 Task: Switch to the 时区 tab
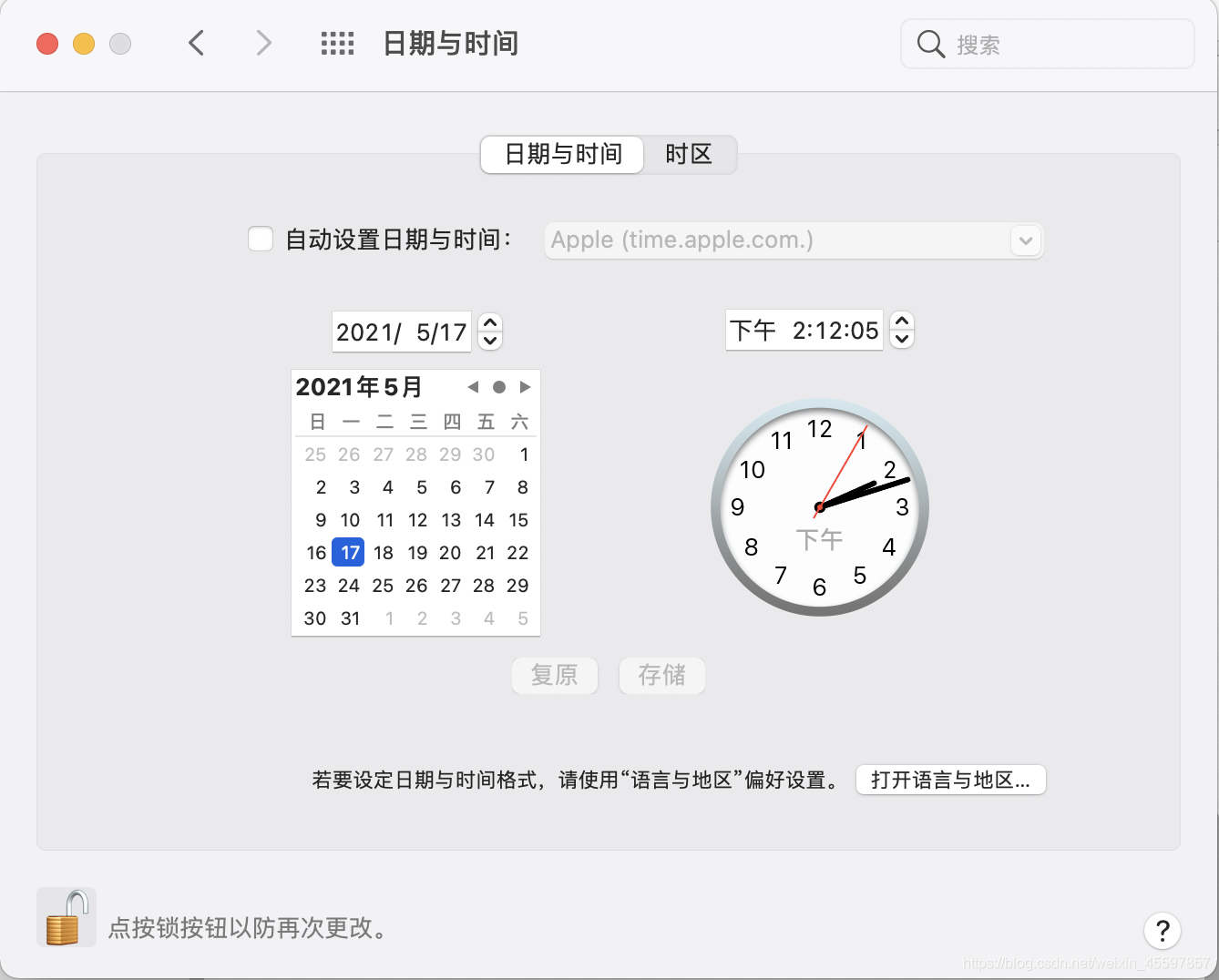pyautogui.click(x=689, y=154)
